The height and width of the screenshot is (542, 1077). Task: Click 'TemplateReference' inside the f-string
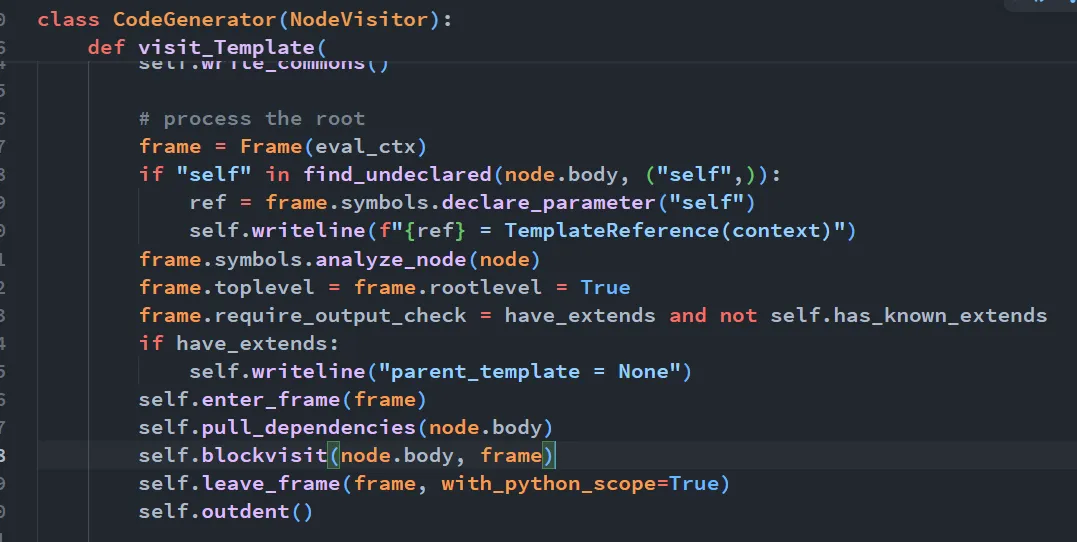612,230
